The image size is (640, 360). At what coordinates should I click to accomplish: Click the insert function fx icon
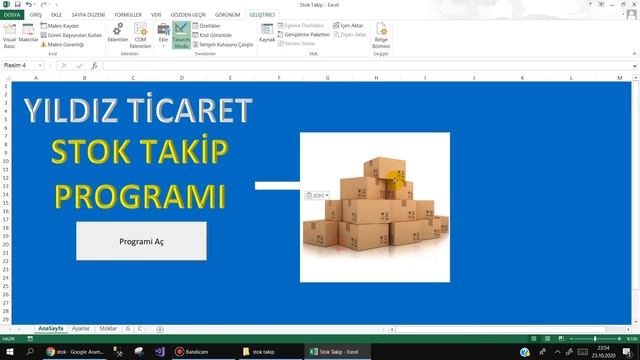[94, 65]
